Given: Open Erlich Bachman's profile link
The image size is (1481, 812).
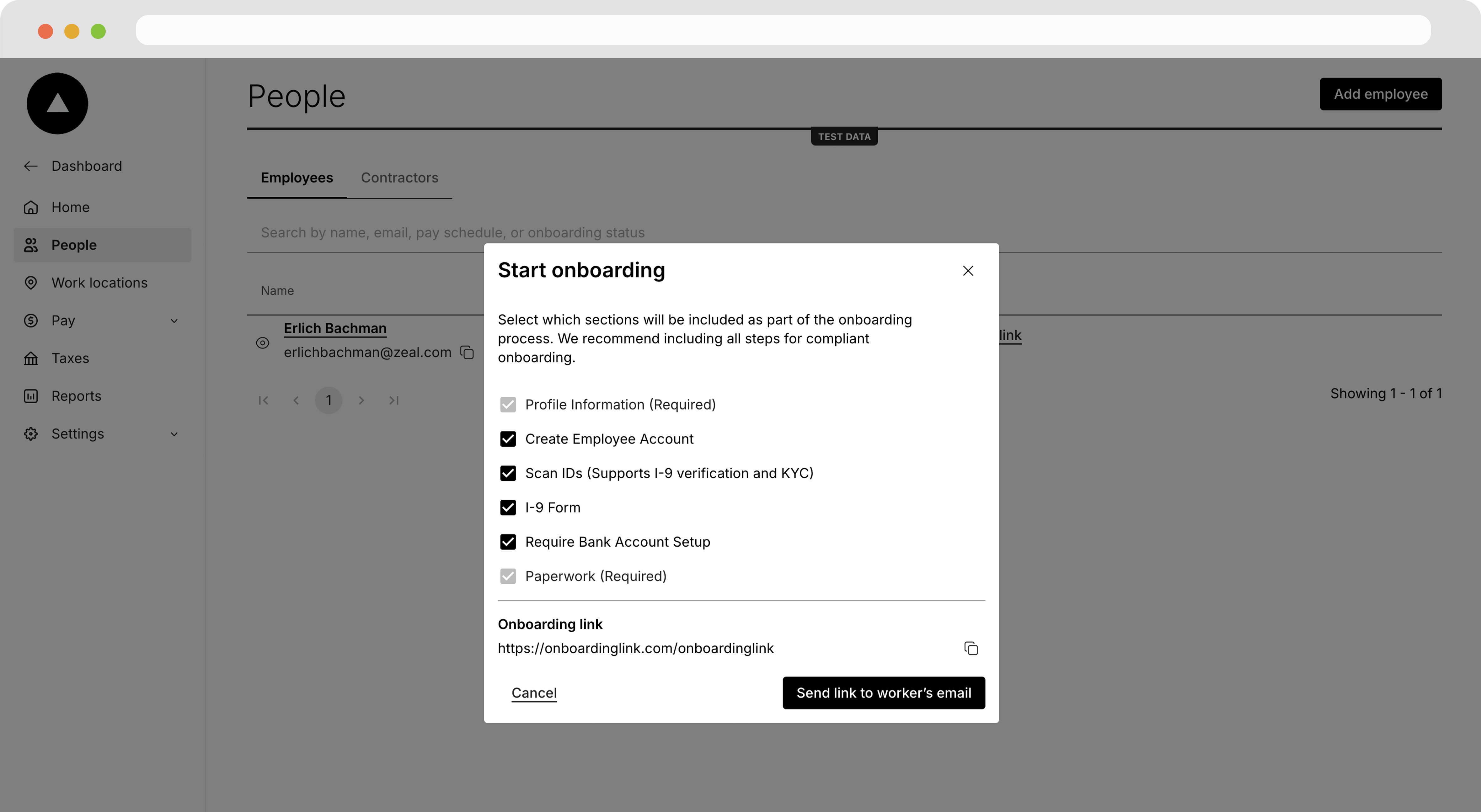Looking at the screenshot, I should [x=335, y=328].
